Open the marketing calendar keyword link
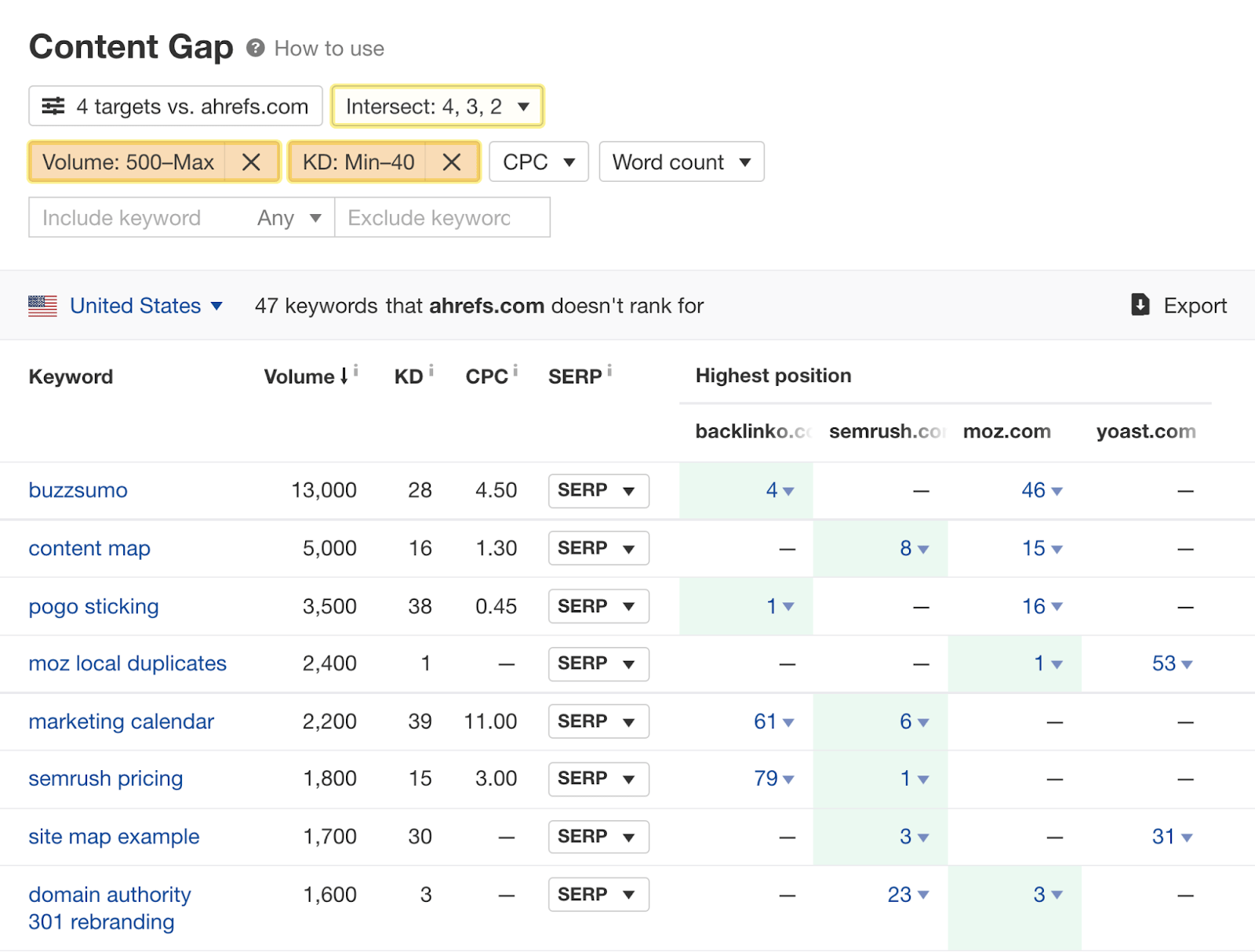1255x952 pixels. pyautogui.click(x=121, y=721)
